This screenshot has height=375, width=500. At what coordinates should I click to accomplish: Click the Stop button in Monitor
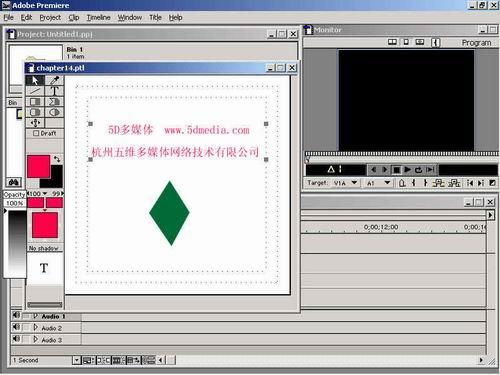point(396,170)
